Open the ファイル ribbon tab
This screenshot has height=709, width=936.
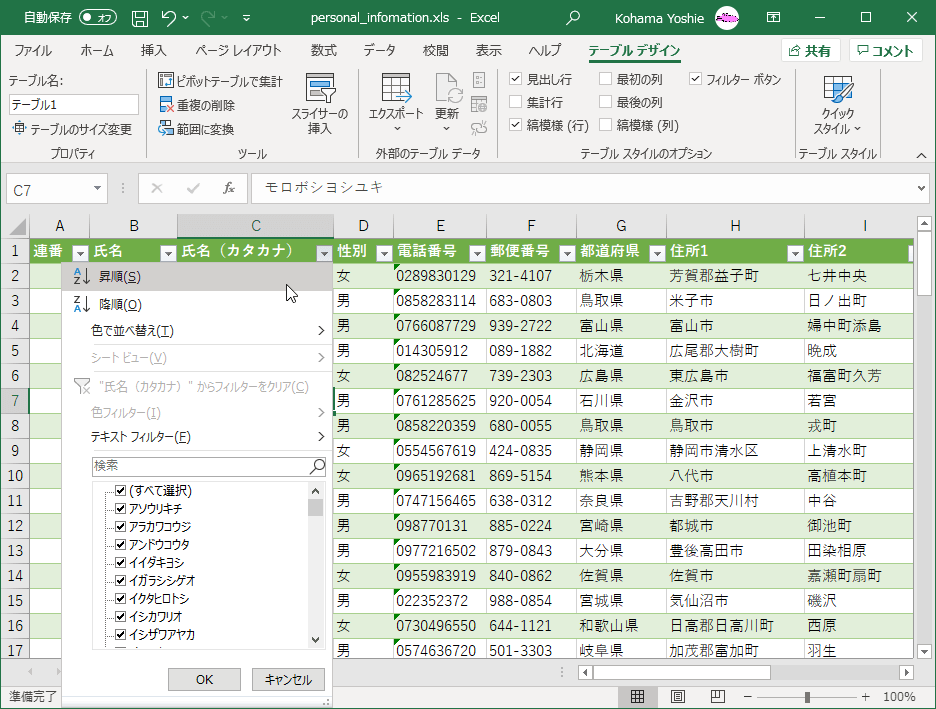tap(33, 51)
